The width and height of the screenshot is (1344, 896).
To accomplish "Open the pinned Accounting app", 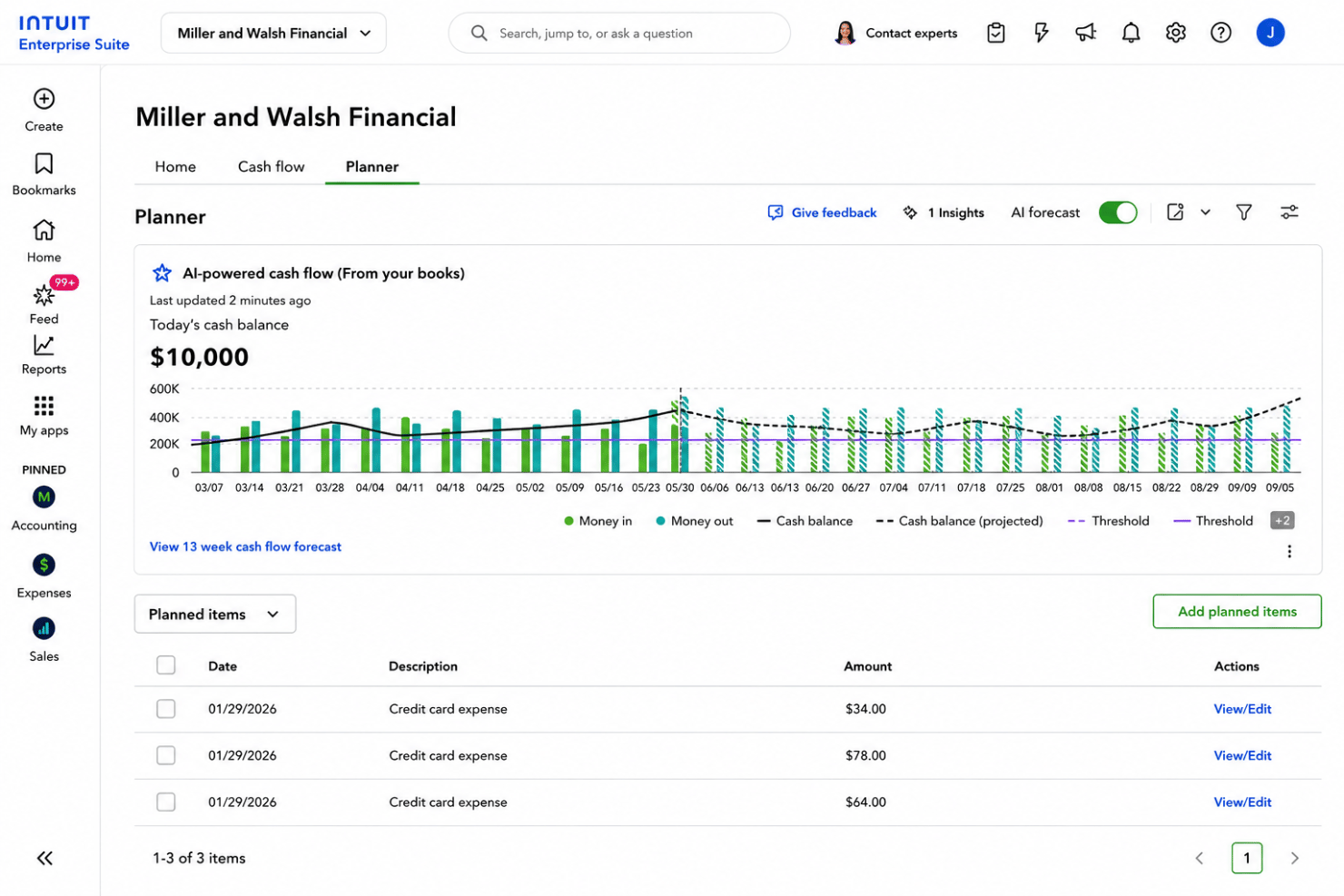I will pos(44,508).
